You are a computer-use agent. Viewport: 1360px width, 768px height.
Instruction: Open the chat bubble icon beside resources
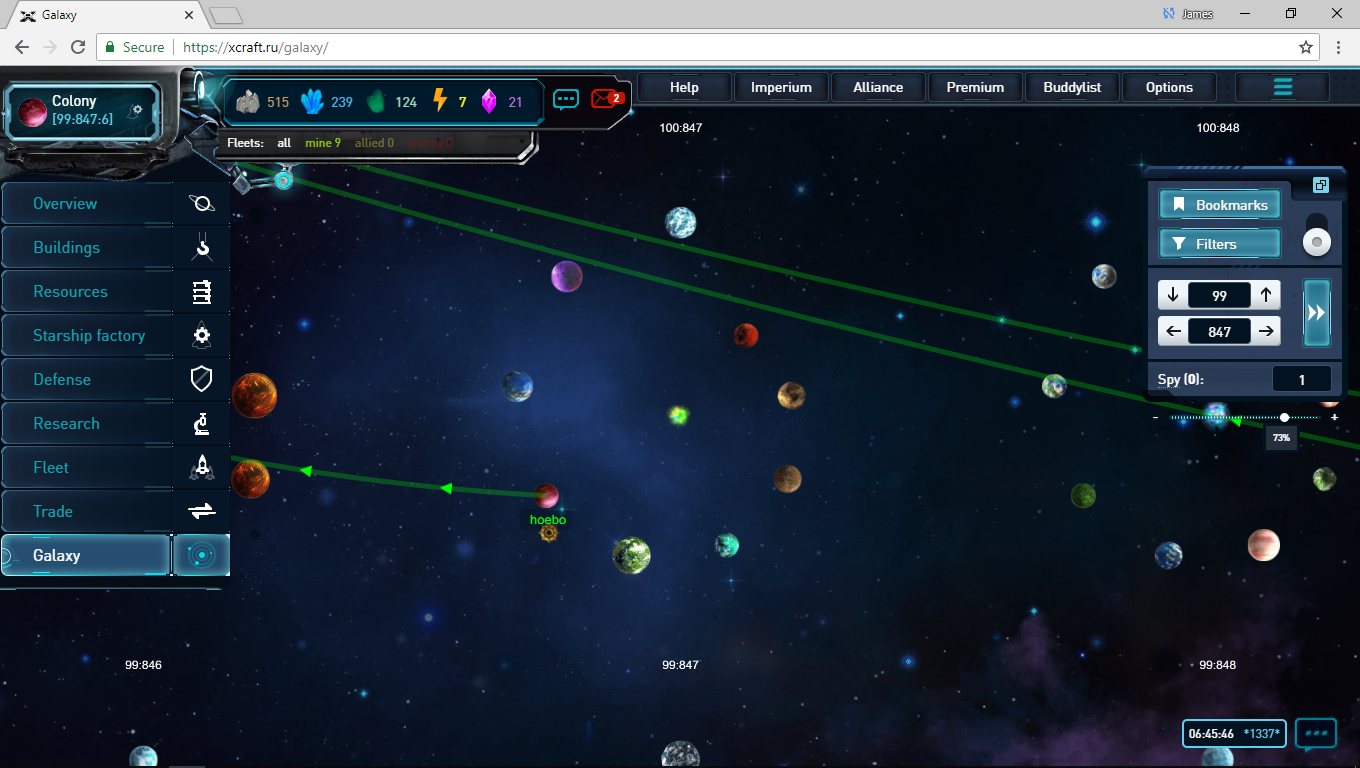click(x=566, y=99)
